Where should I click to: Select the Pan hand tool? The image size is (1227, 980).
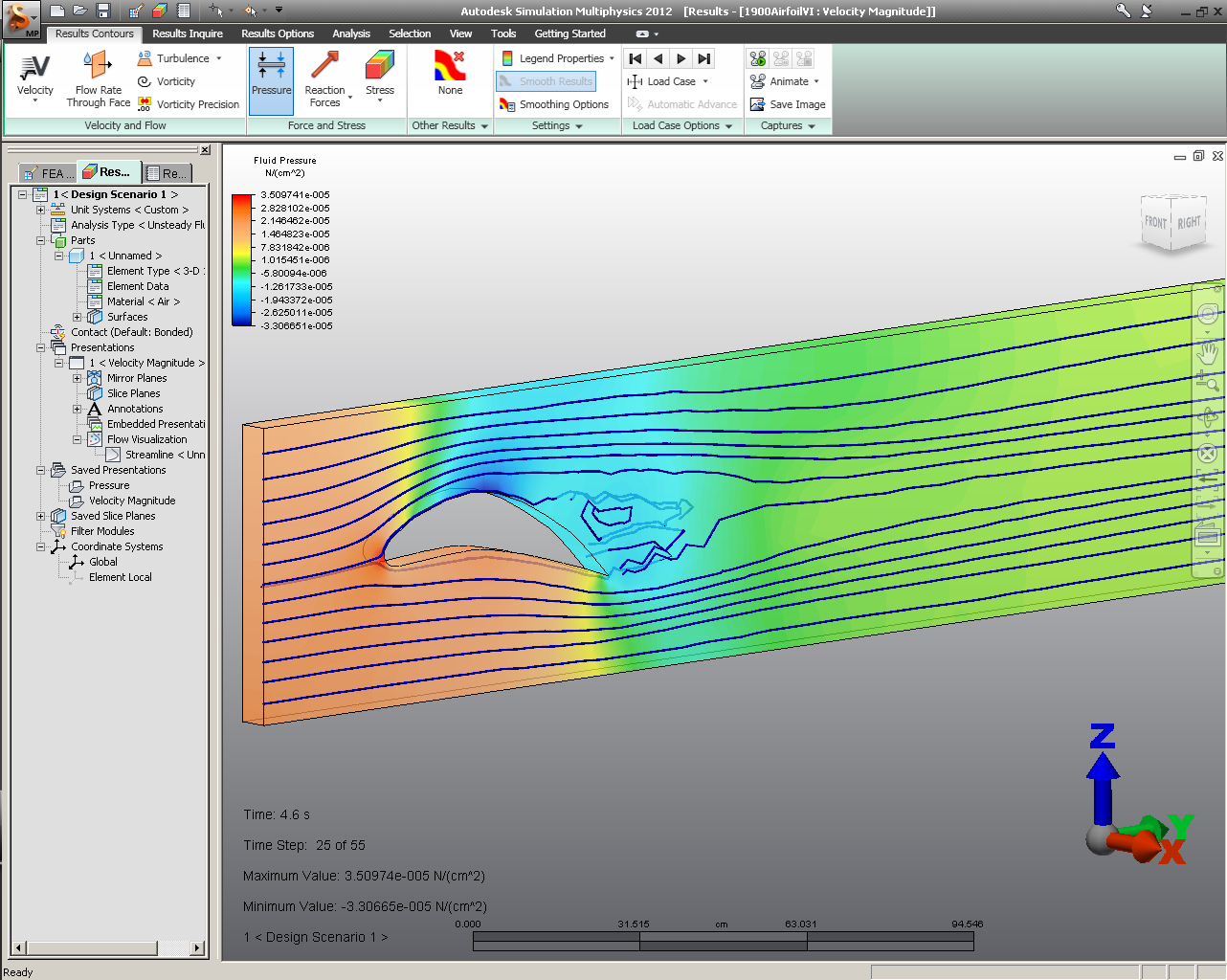(x=1208, y=352)
